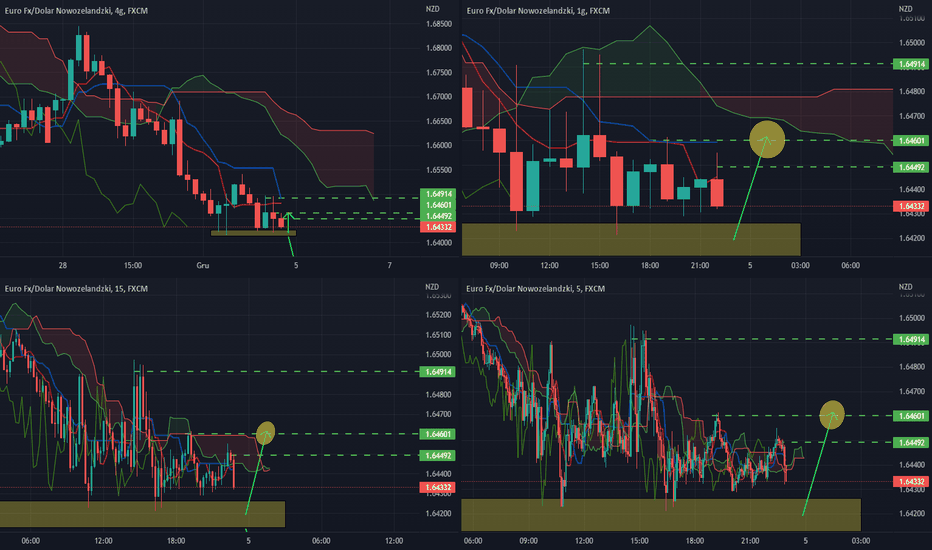Click green 1.64914 price label in 5-minute chart

(x=911, y=340)
